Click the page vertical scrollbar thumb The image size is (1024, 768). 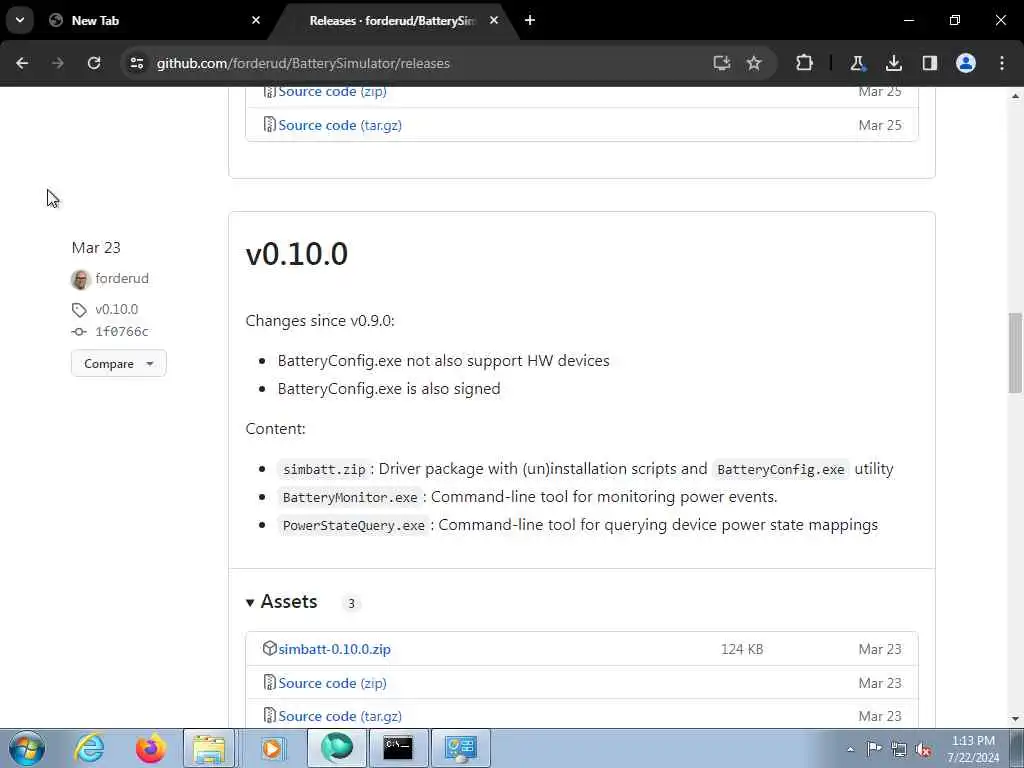(1015, 353)
